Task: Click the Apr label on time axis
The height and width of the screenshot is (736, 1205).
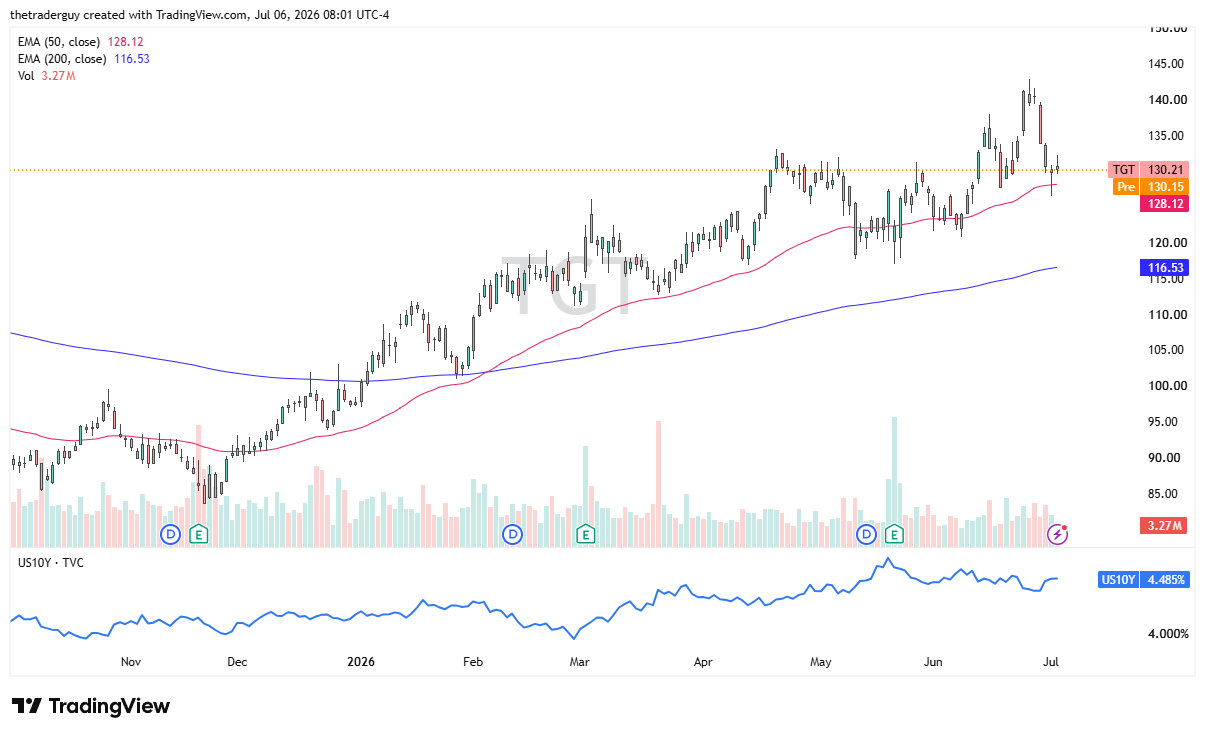Action: (703, 662)
